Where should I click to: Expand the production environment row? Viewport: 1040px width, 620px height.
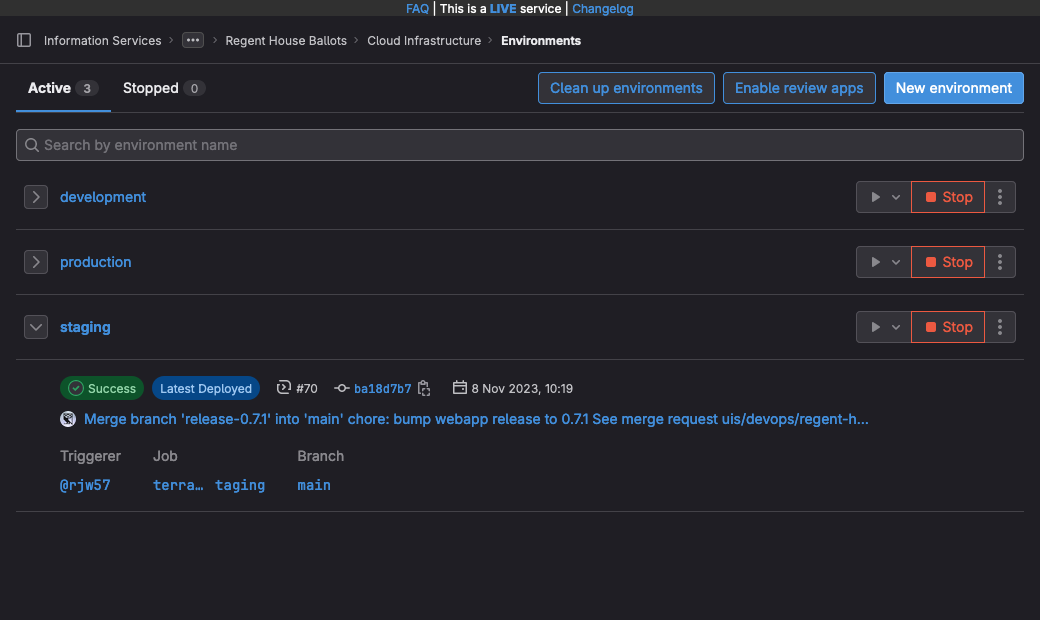point(36,262)
